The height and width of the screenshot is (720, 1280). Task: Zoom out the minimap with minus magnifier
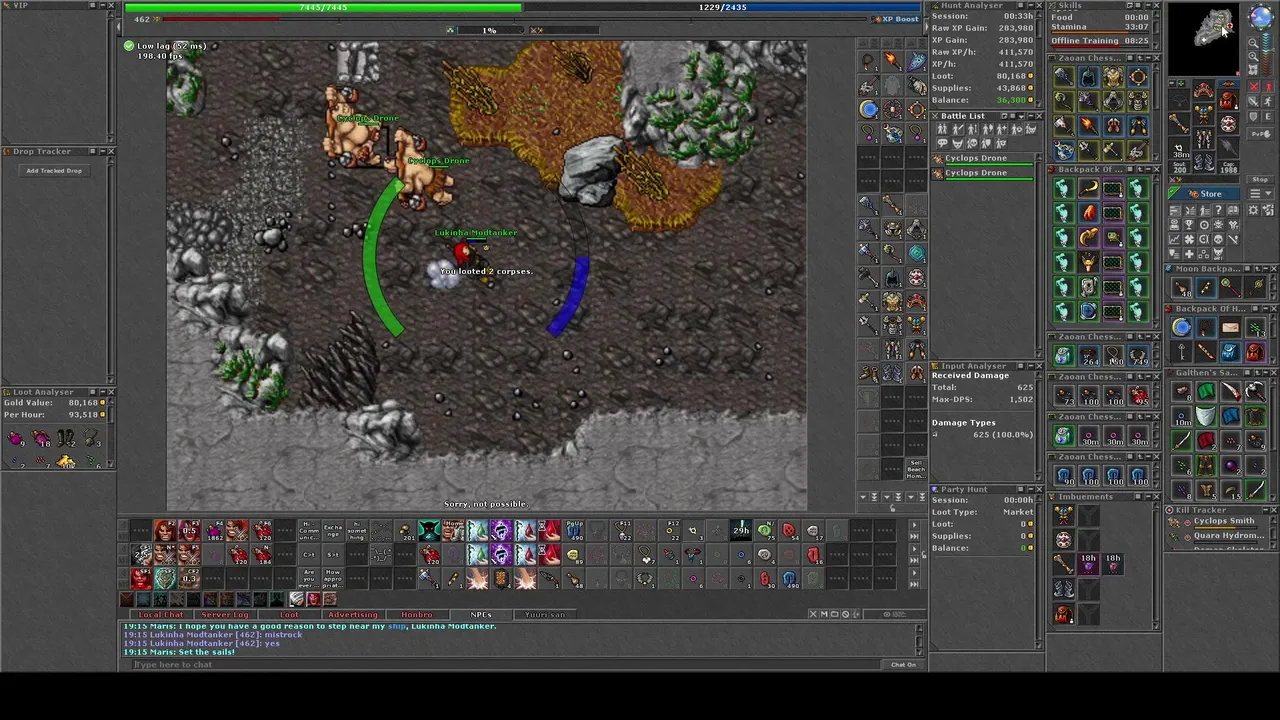pyautogui.click(x=1252, y=43)
